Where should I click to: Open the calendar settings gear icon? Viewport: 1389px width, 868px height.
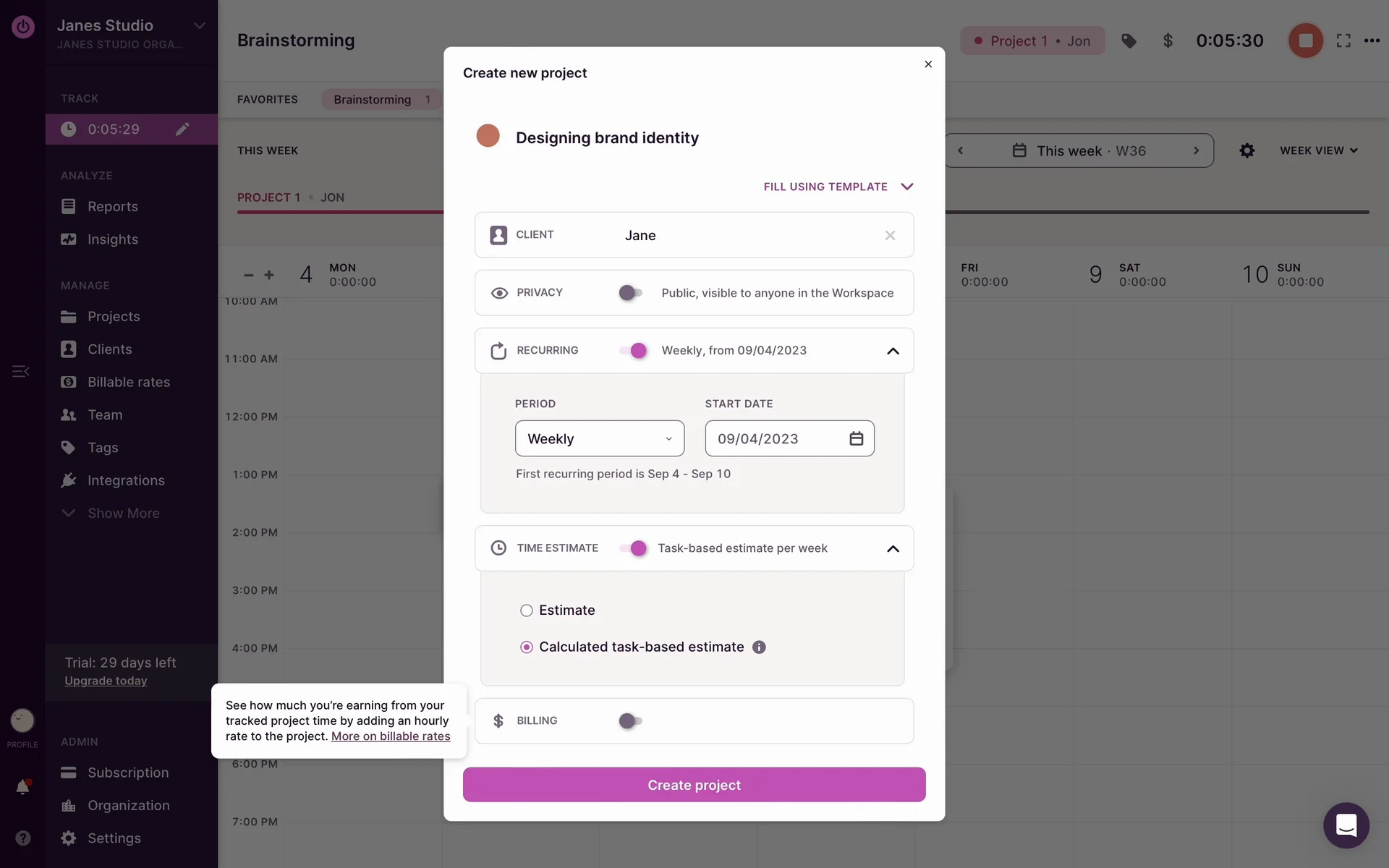[x=1246, y=150]
